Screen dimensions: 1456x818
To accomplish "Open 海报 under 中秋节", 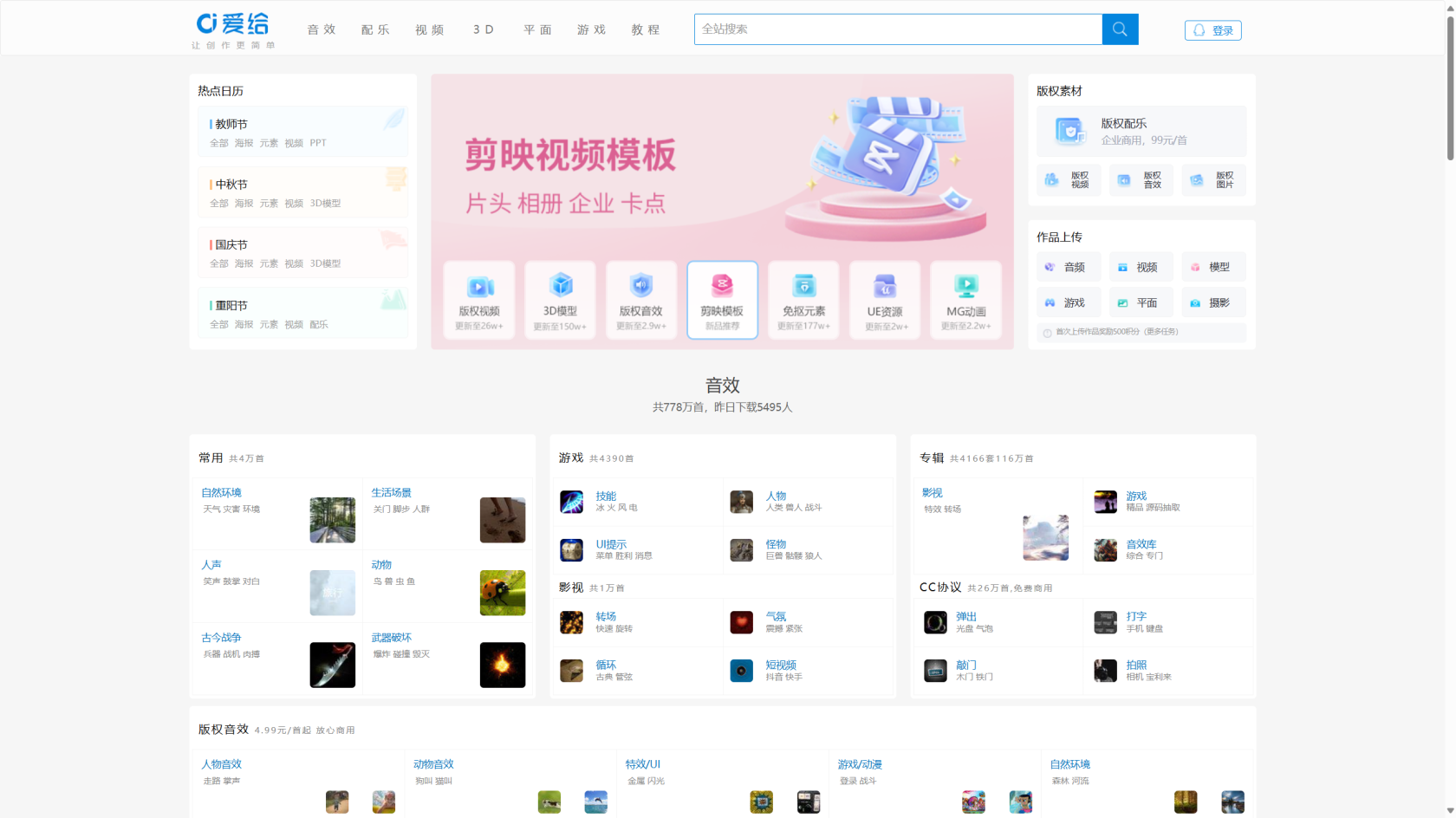I will tap(244, 204).
